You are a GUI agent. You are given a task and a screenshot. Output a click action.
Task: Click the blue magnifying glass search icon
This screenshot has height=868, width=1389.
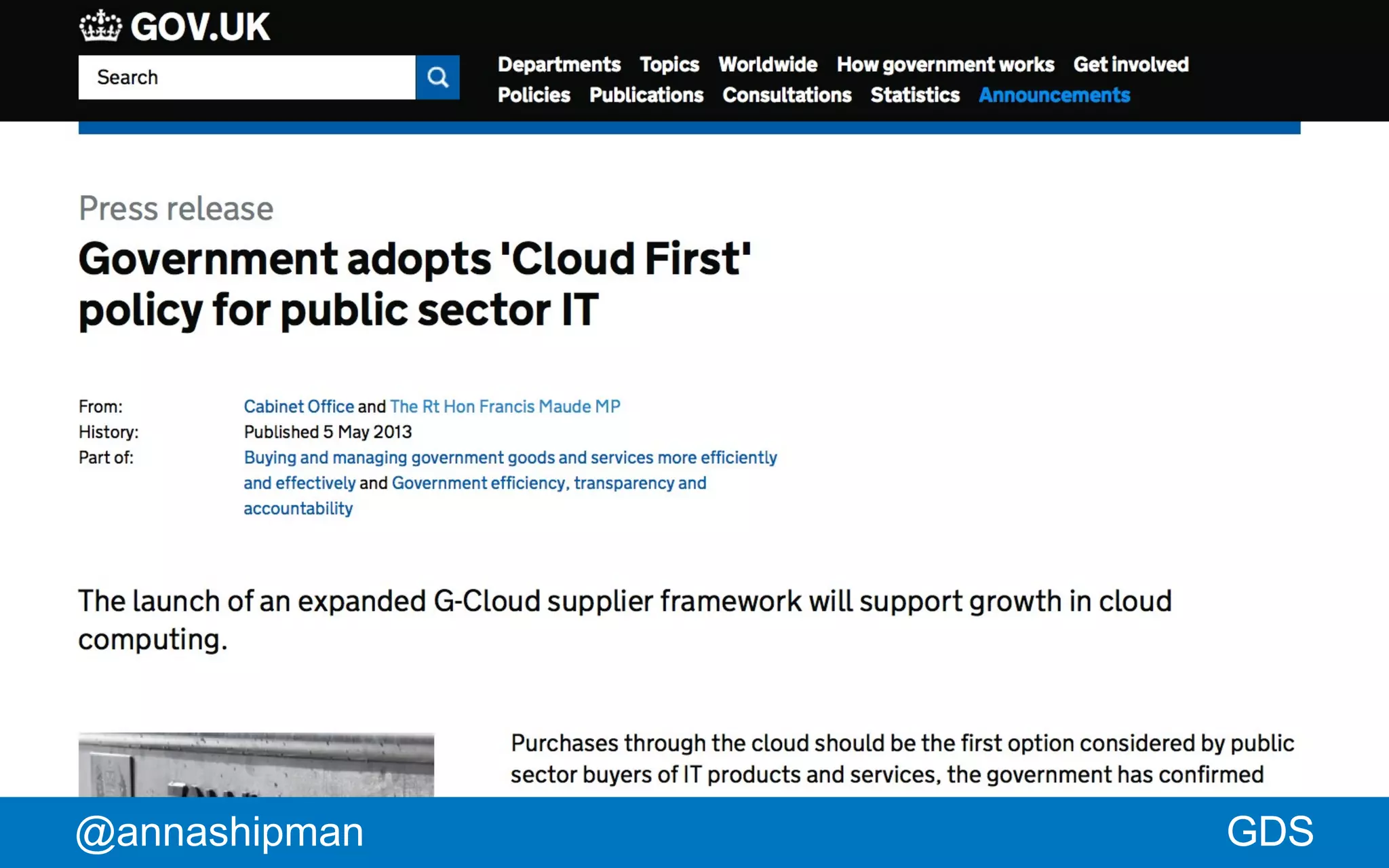click(437, 77)
